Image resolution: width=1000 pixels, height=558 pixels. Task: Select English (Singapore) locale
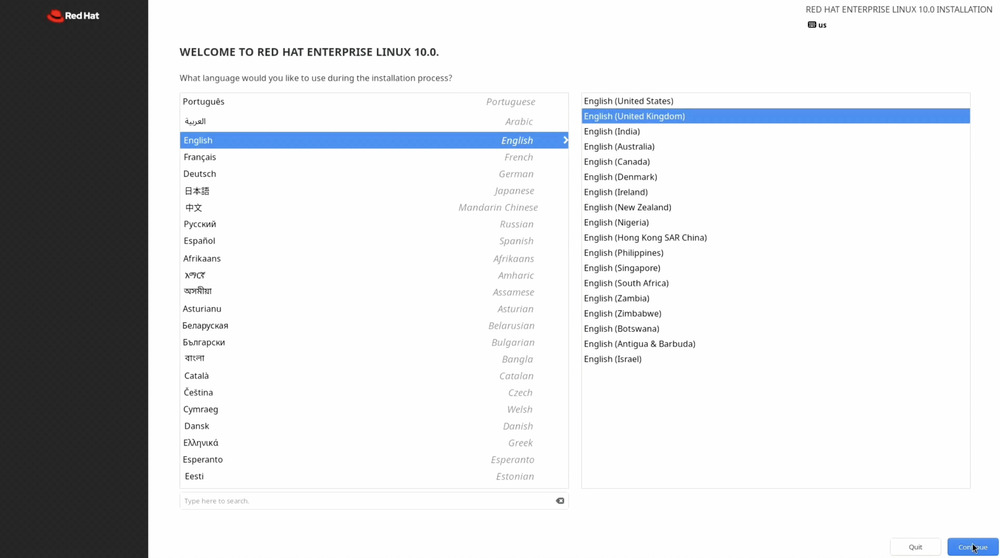pos(622,268)
